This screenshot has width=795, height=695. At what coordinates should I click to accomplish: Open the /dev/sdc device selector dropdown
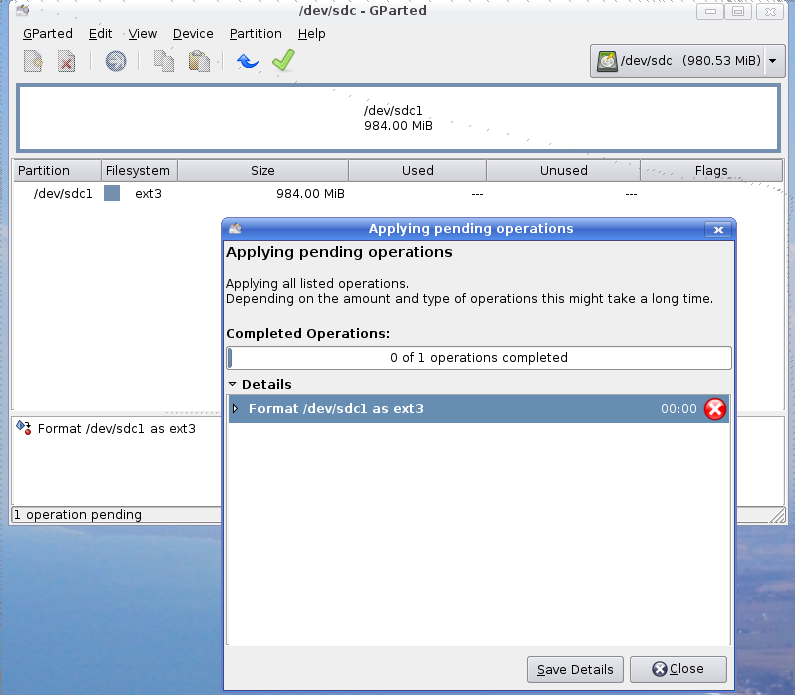688,62
